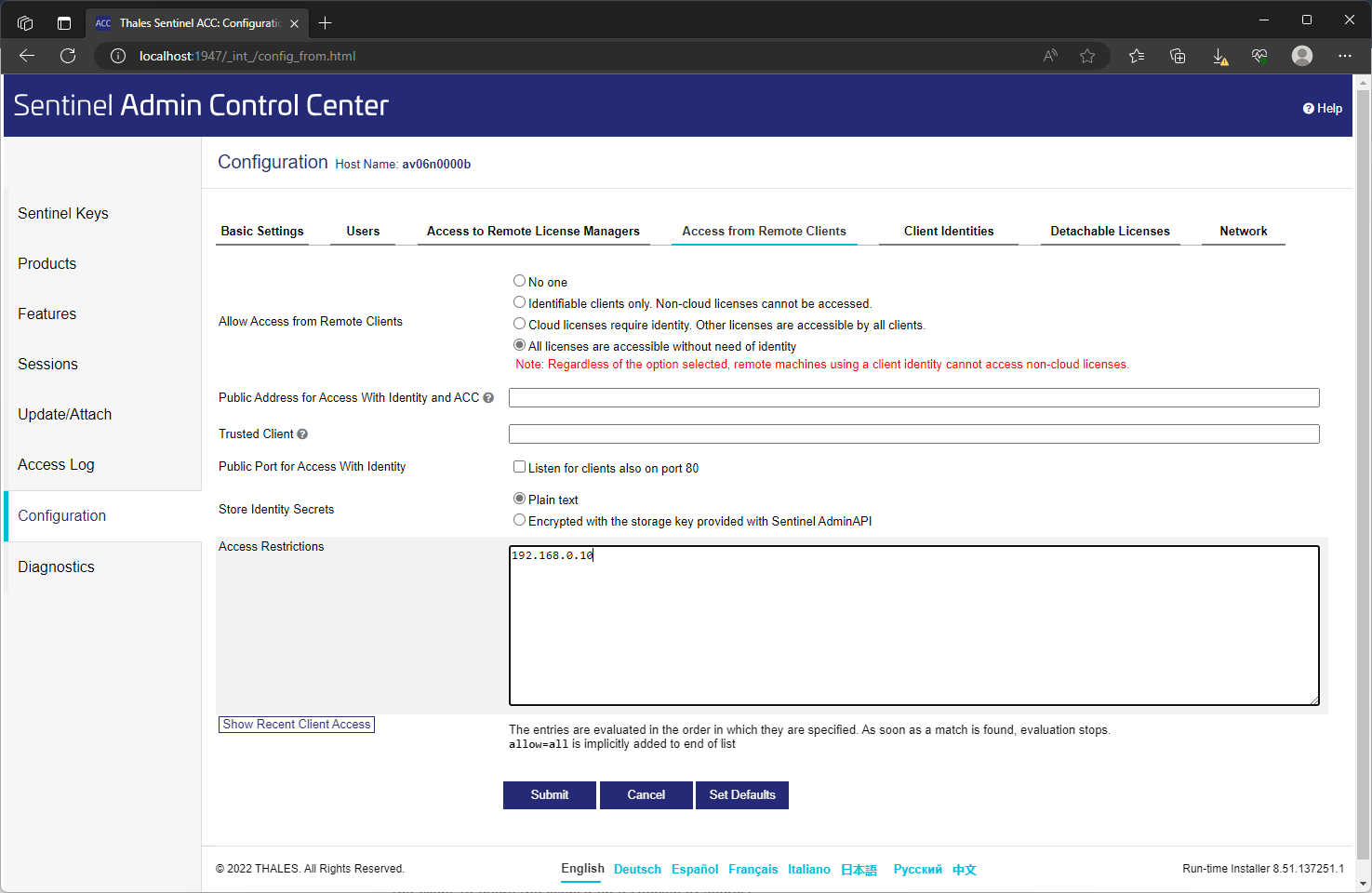Click the help icon beside Trusted Client
This screenshot has height=893, width=1372.
[x=302, y=434]
